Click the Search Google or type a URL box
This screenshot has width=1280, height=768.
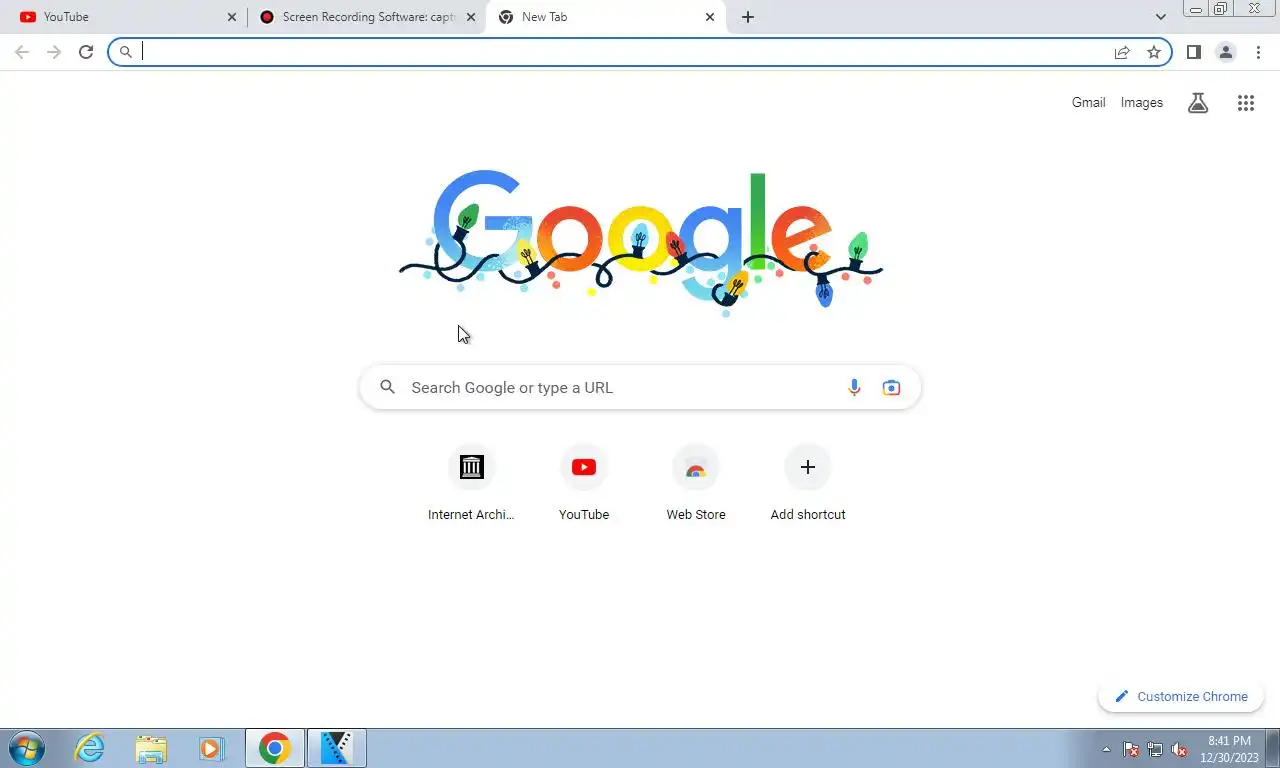pos(640,388)
